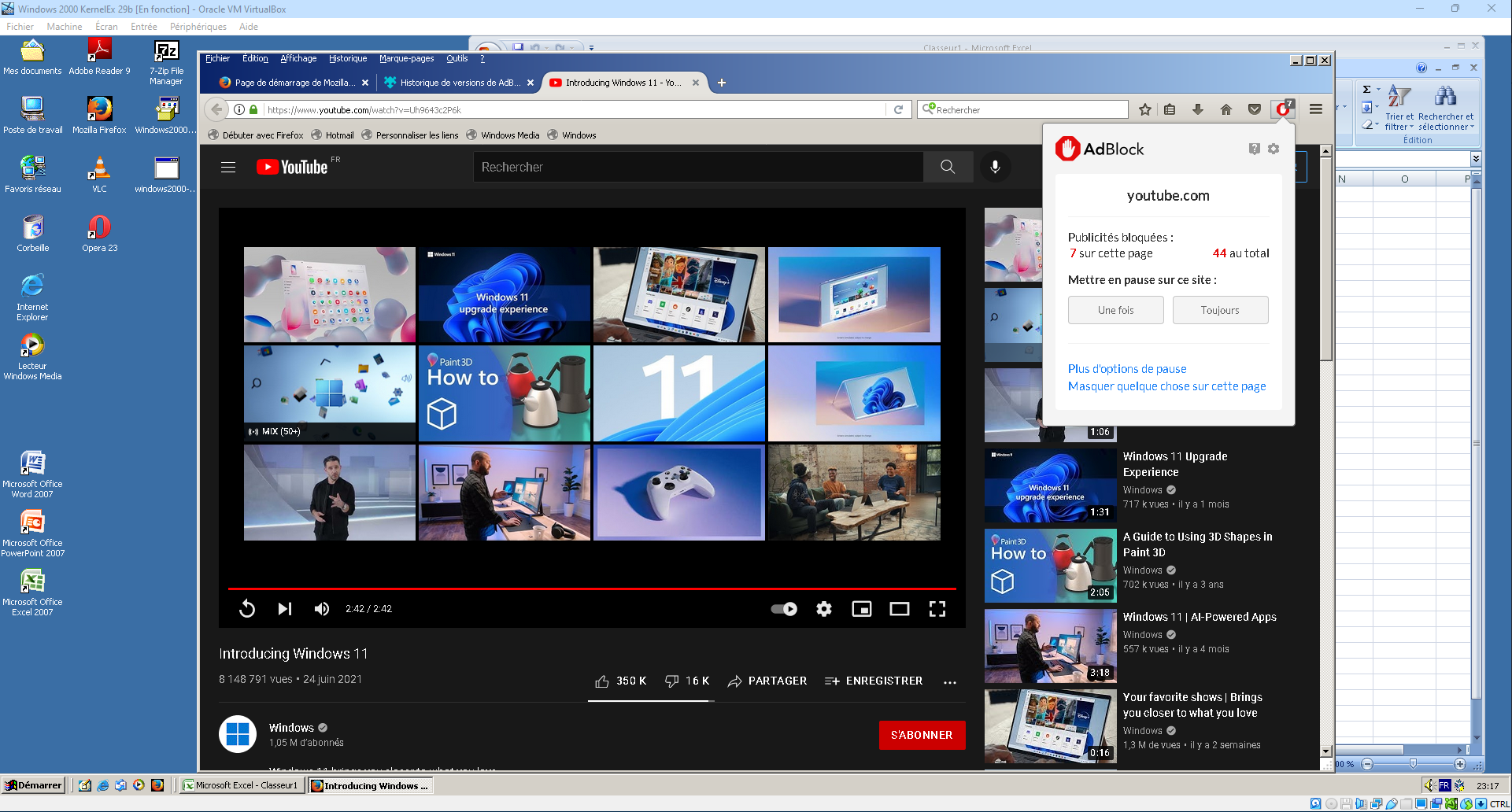Switch to miniplayer mode
1512x812 pixels.
point(862,609)
